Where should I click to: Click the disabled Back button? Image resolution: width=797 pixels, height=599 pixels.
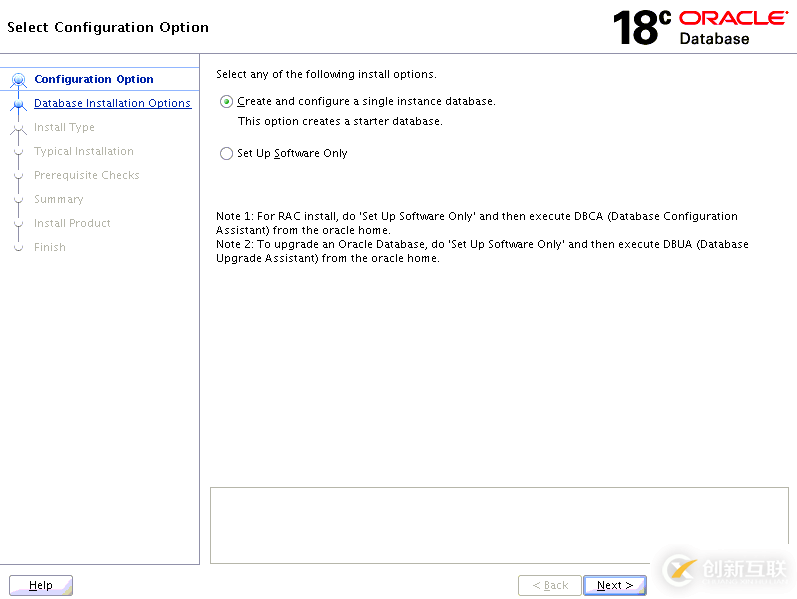tap(550, 585)
